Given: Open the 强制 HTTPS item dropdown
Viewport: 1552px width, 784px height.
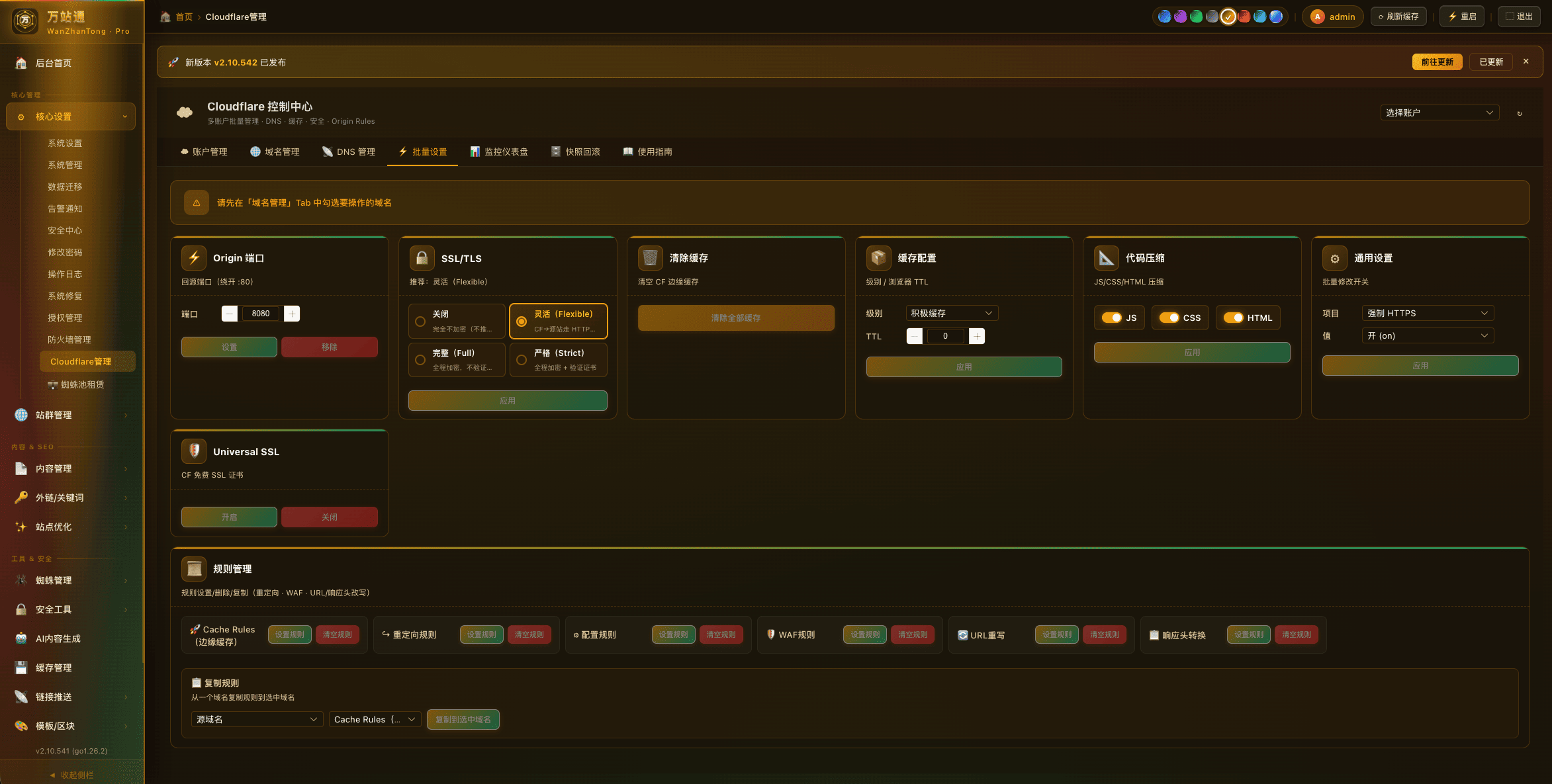Looking at the screenshot, I should coord(1428,313).
